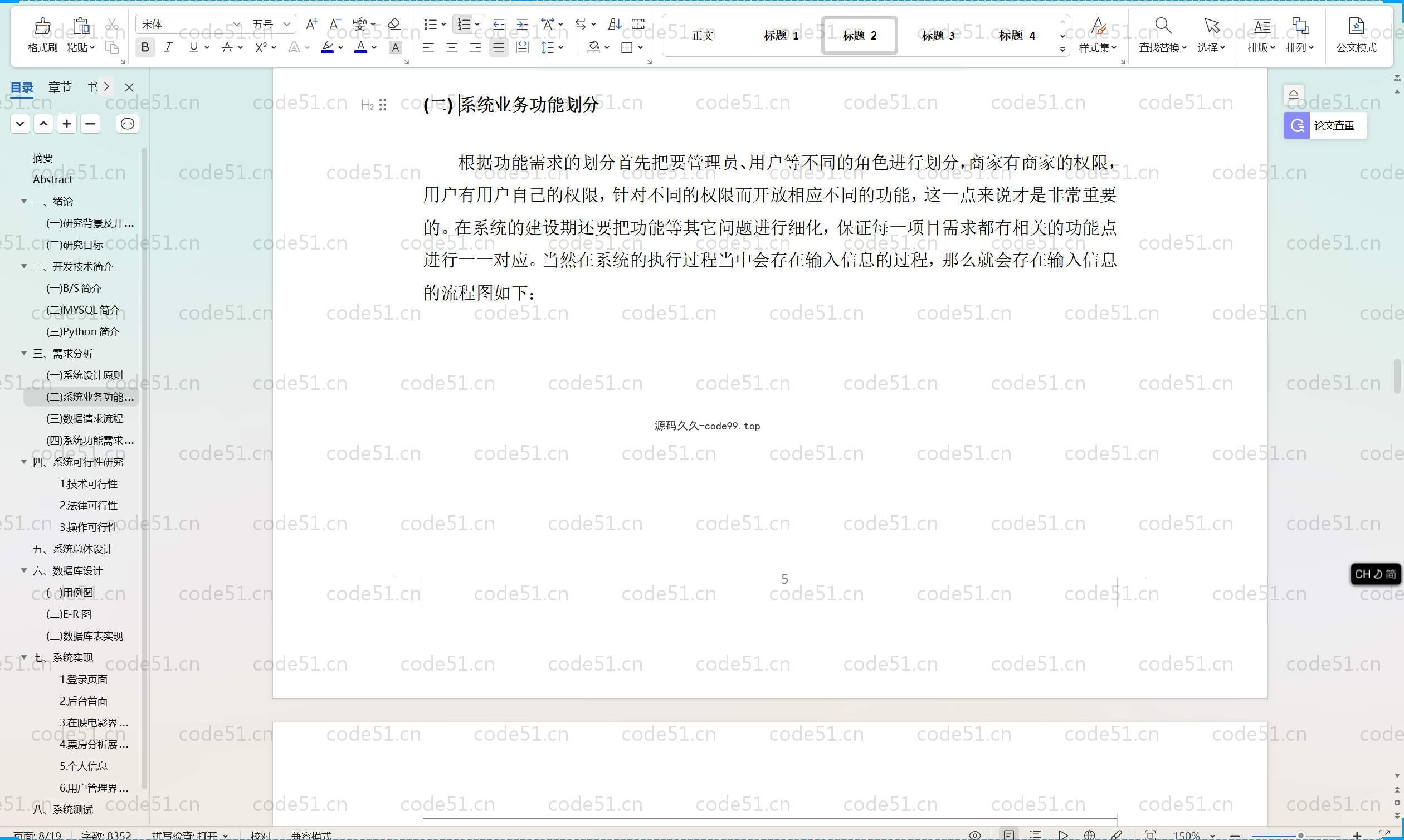Toggle character shading A button
Viewport: 1404px width, 840px height.
[x=395, y=47]
